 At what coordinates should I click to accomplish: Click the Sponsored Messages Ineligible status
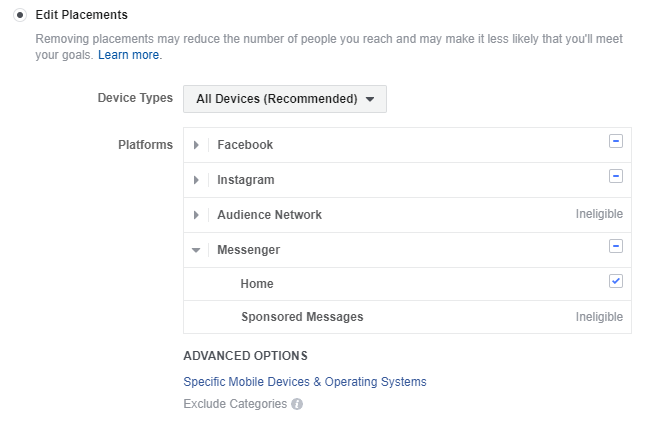(x=599, y=317)
